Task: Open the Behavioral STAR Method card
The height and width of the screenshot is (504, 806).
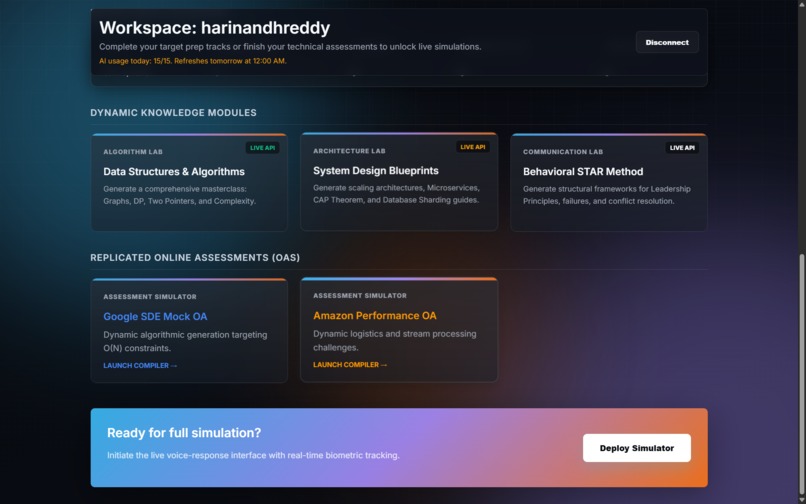Action: point(609,182)
